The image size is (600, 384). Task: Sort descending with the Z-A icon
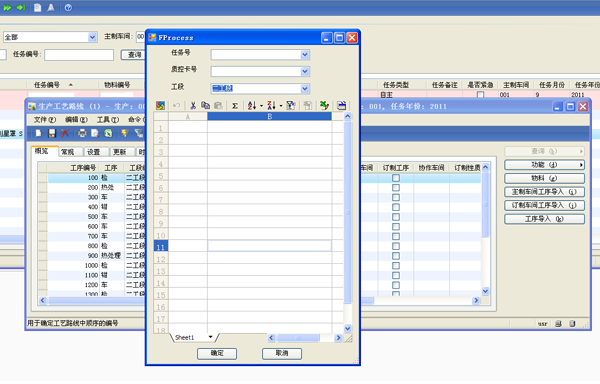point(271,106)
